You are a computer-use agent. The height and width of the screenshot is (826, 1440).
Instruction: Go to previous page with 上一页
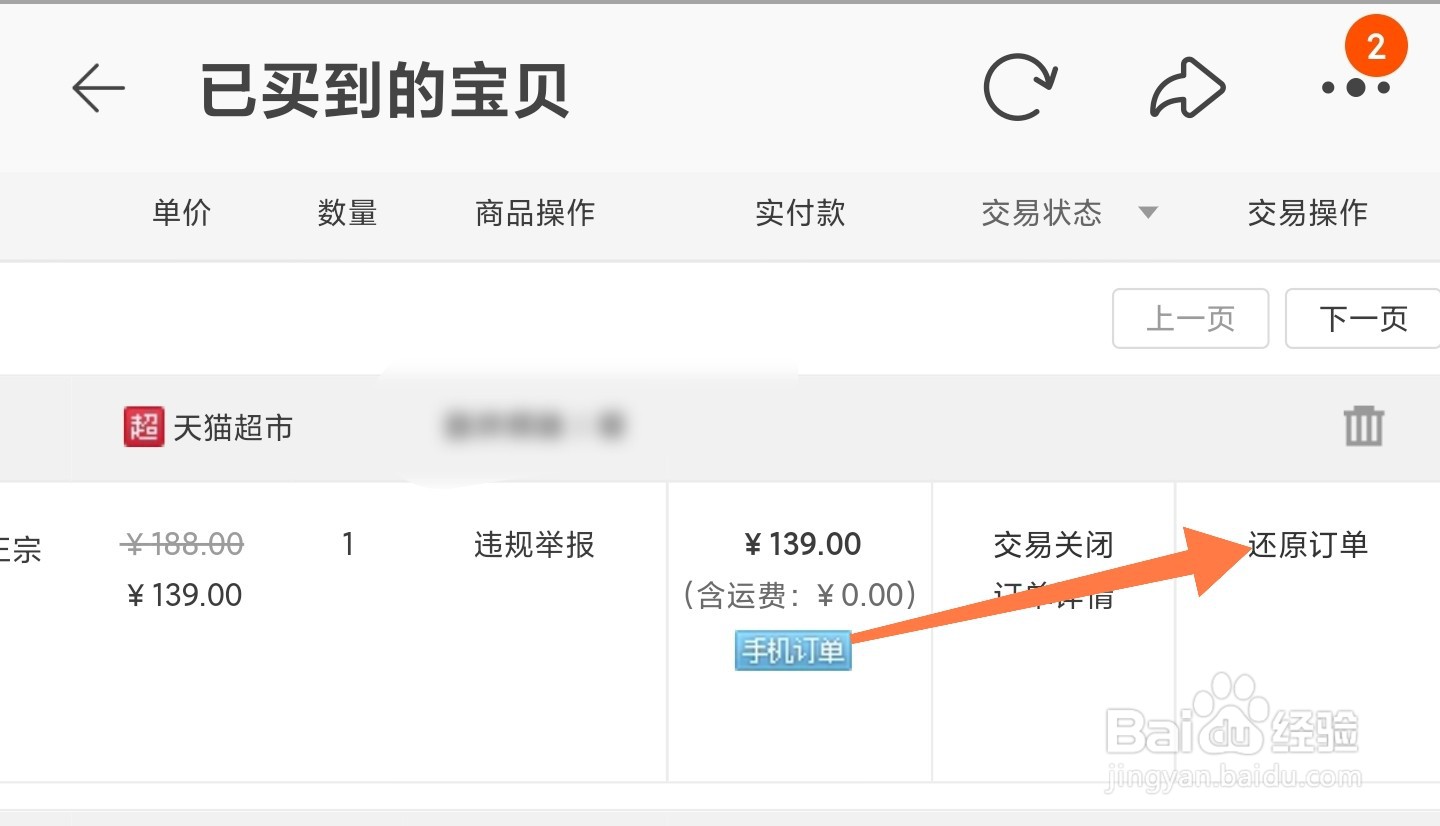click(x=1190, y=319)
